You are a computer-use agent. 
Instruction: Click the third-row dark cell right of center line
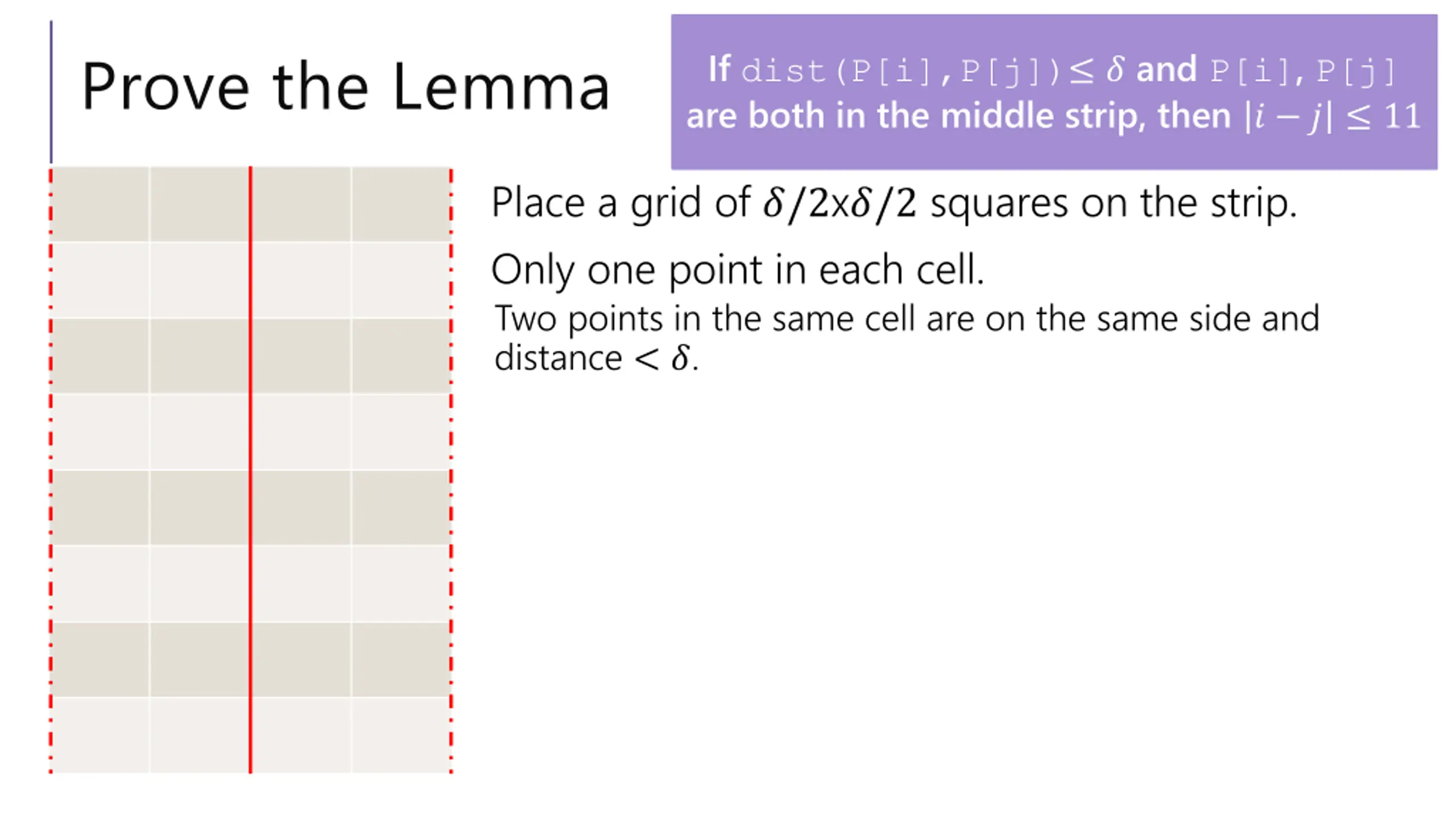click(x=301, y=356)
